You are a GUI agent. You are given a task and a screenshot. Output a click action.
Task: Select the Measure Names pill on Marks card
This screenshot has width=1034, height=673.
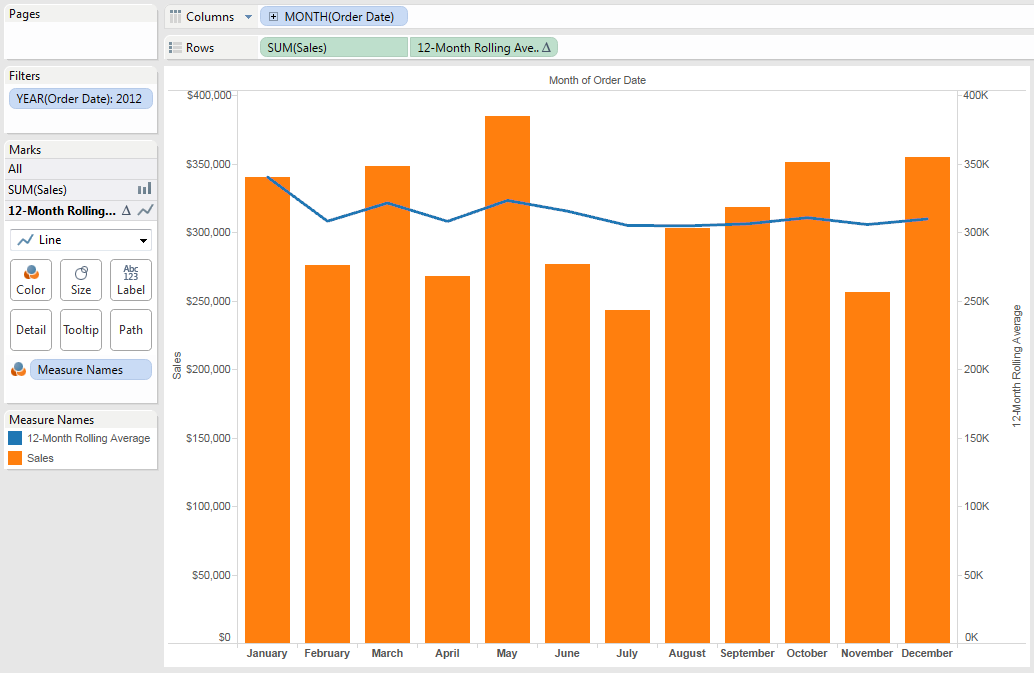pos(91,370)
